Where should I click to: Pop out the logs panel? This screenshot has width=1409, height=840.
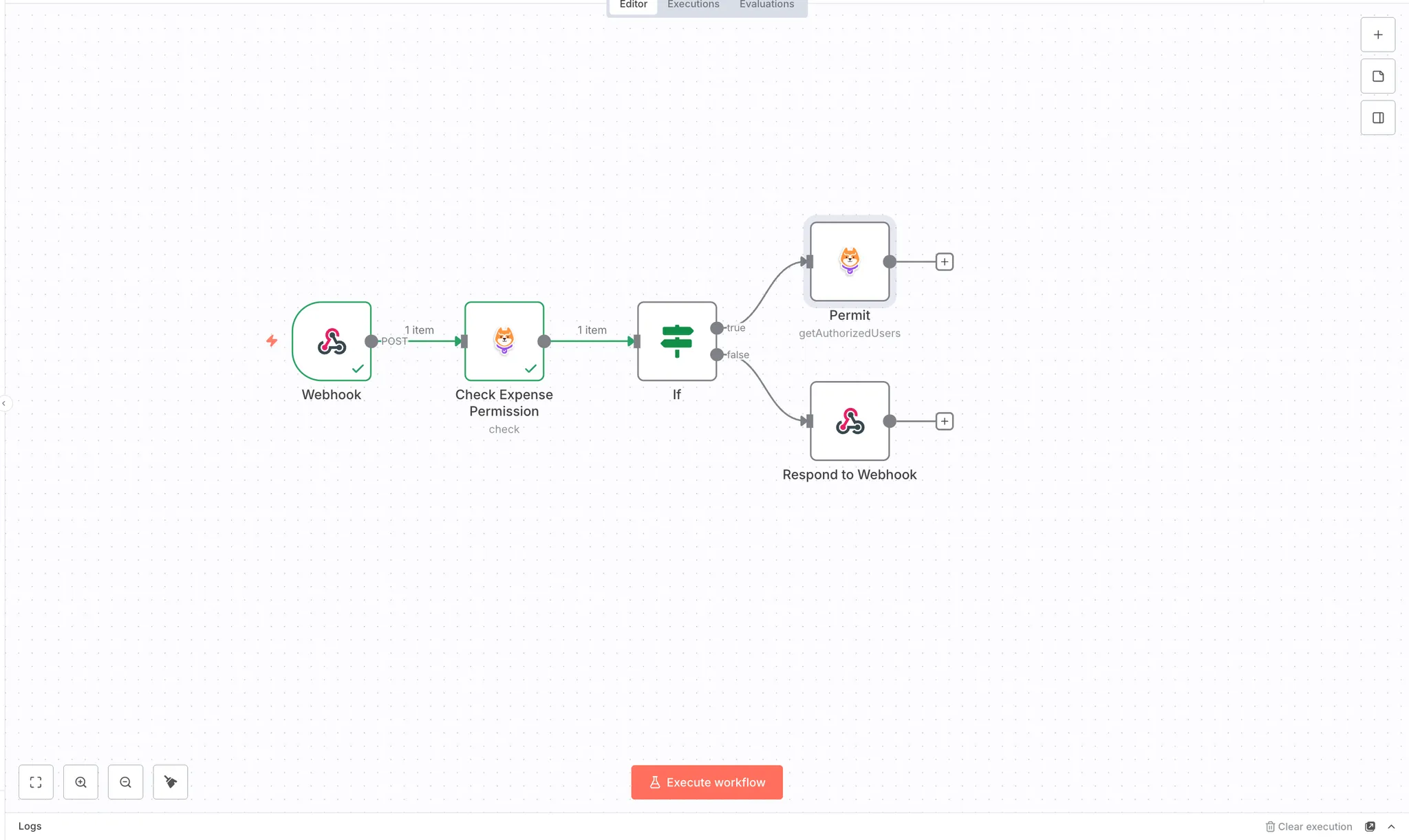click(x=1370, y=827)
